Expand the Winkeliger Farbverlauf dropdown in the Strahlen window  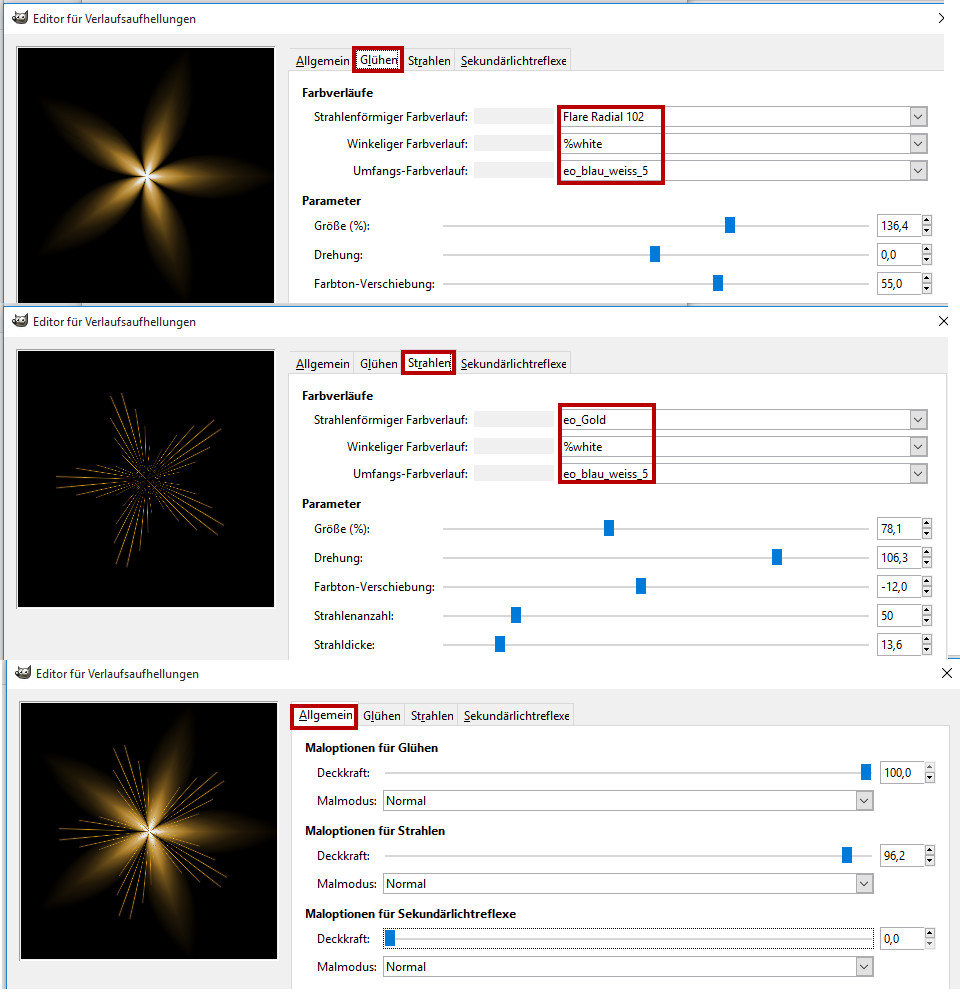[918, 446]
